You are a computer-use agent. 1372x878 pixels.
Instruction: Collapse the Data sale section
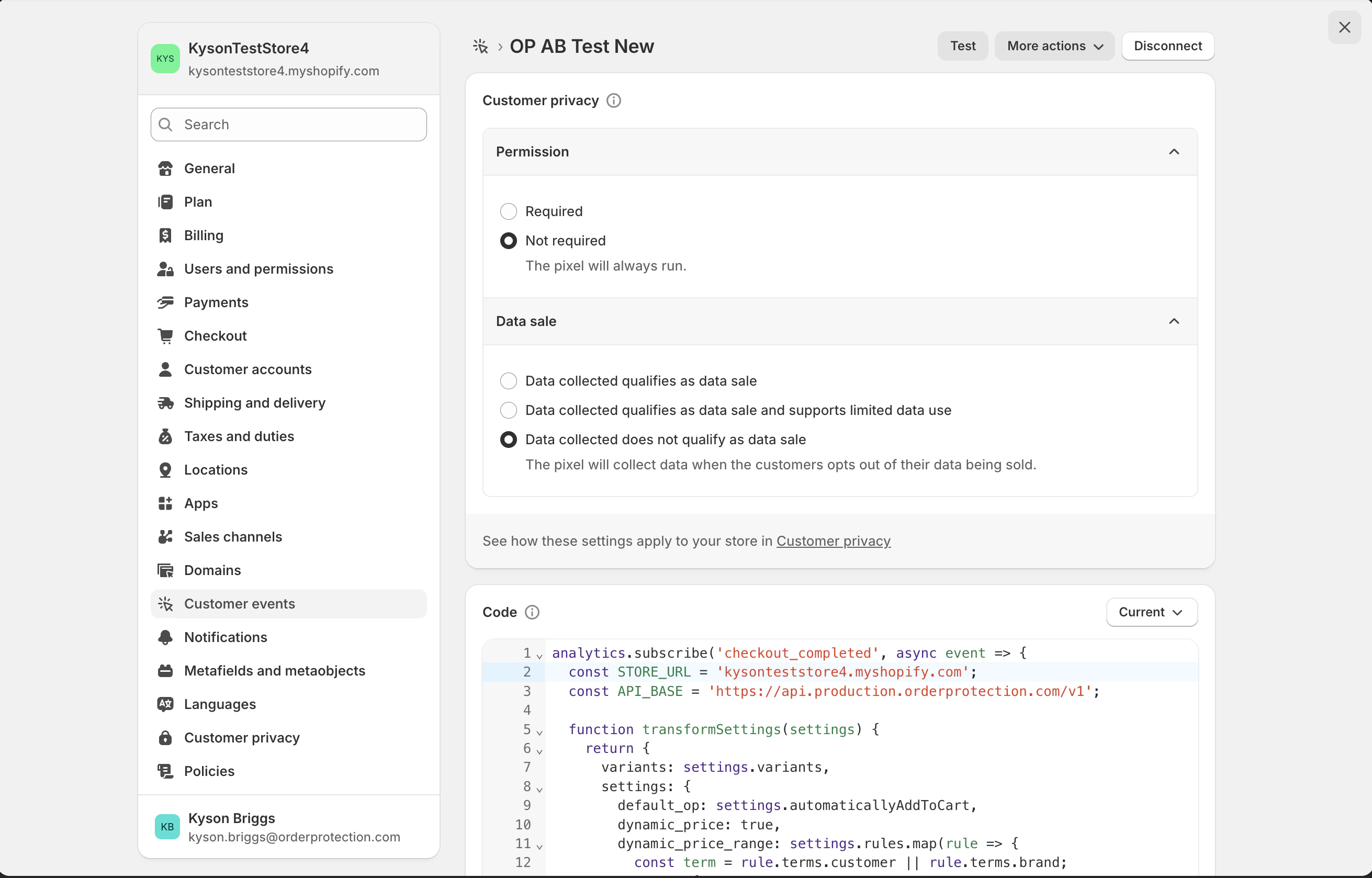1174,321
